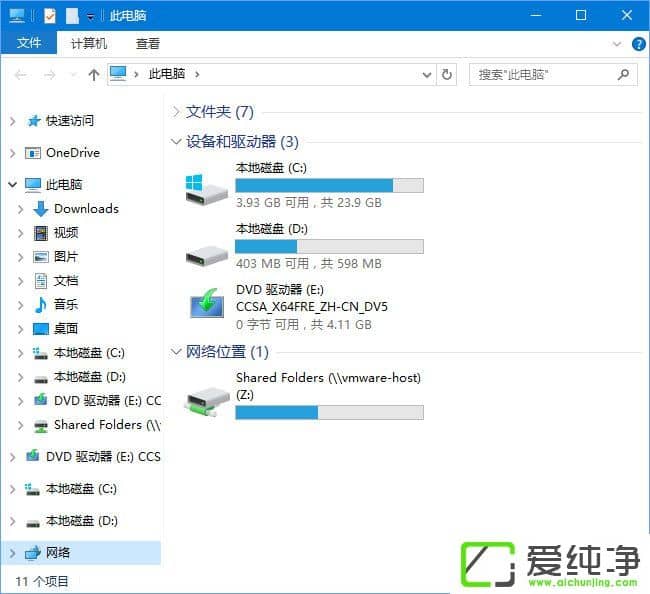The image size is (650, 594).
Task: Open the address bar history dropdown
Action: (x=427, y=75)
